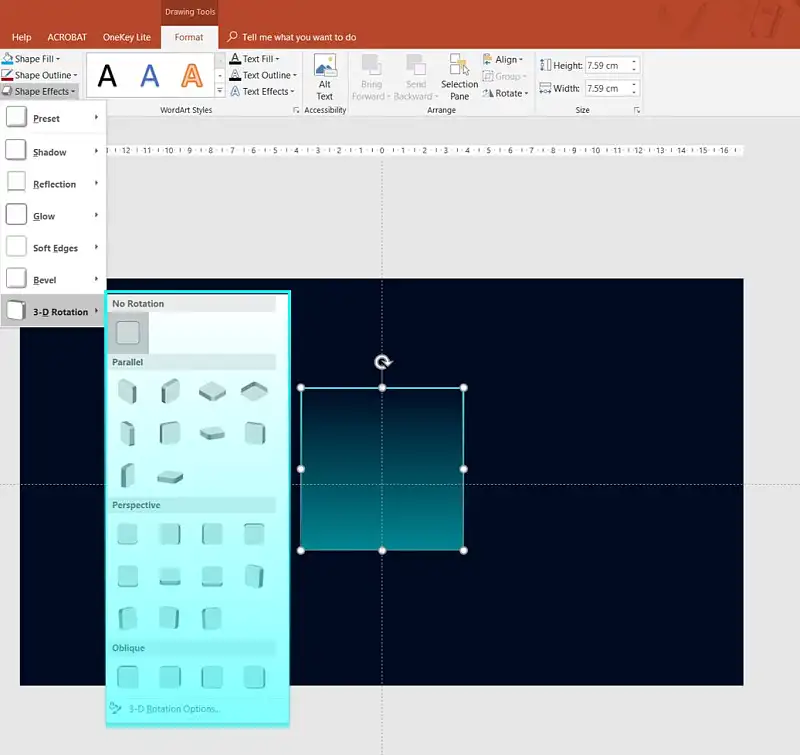
Task: Choose second Perspective preset in top row
Action: [x=170, y=534]
